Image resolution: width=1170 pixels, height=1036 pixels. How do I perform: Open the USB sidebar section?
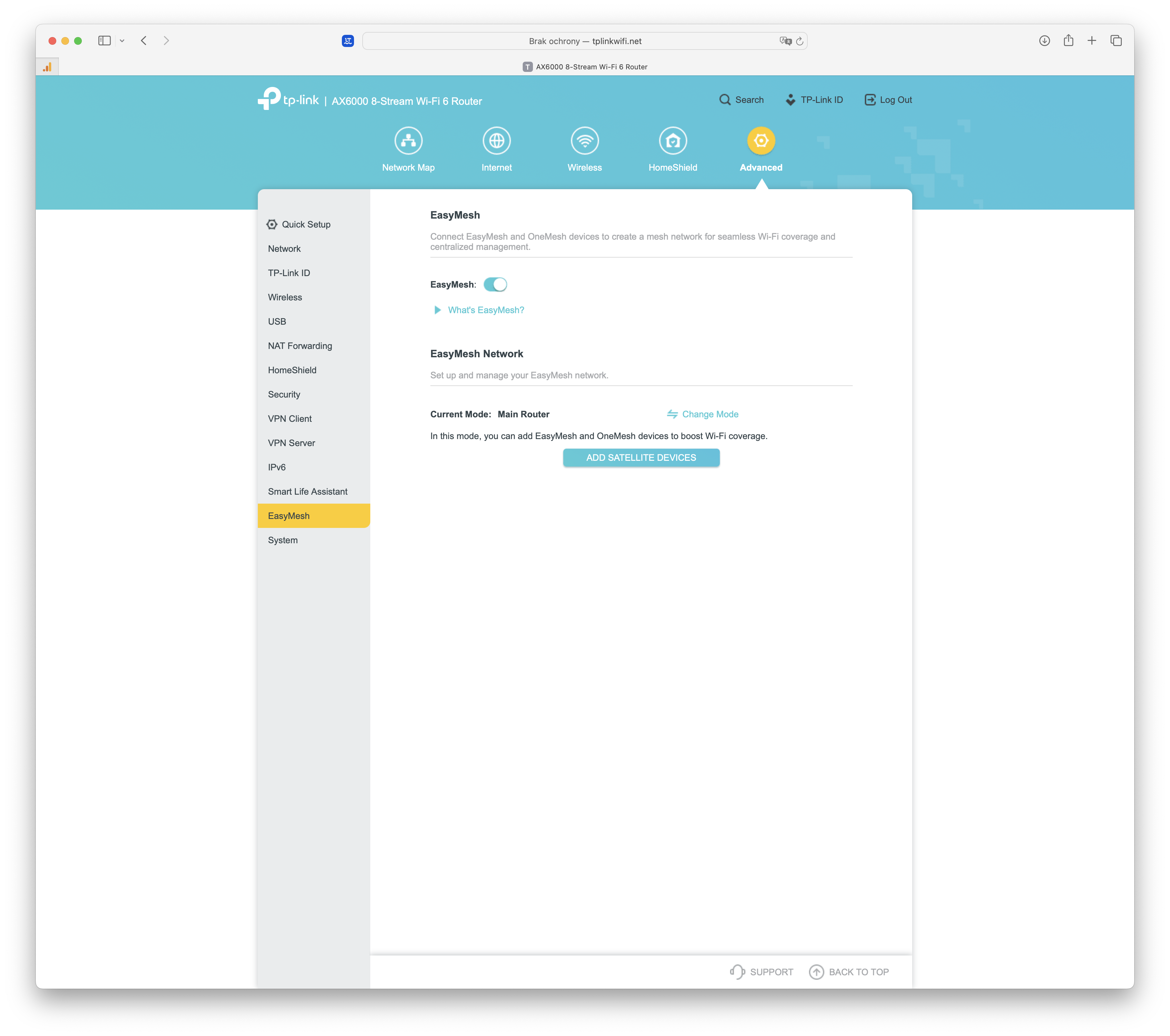point(314,322)
